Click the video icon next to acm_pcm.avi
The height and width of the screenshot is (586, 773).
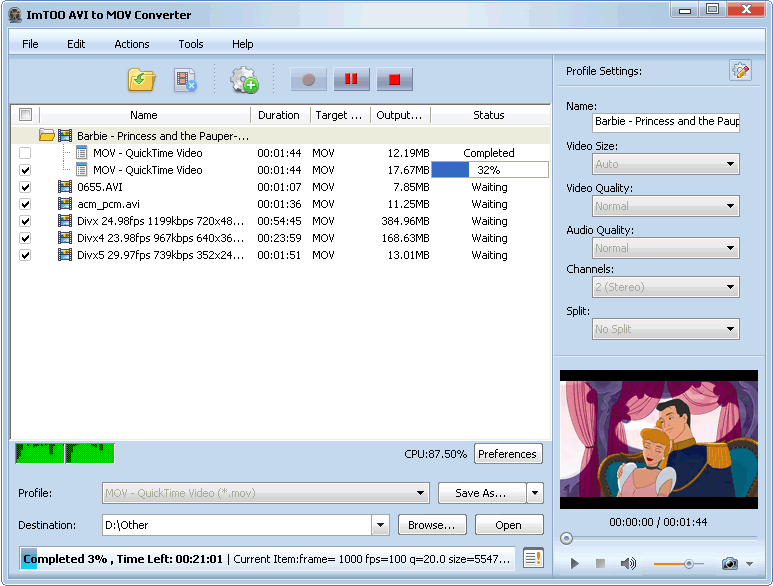click(x=65, y=204)
